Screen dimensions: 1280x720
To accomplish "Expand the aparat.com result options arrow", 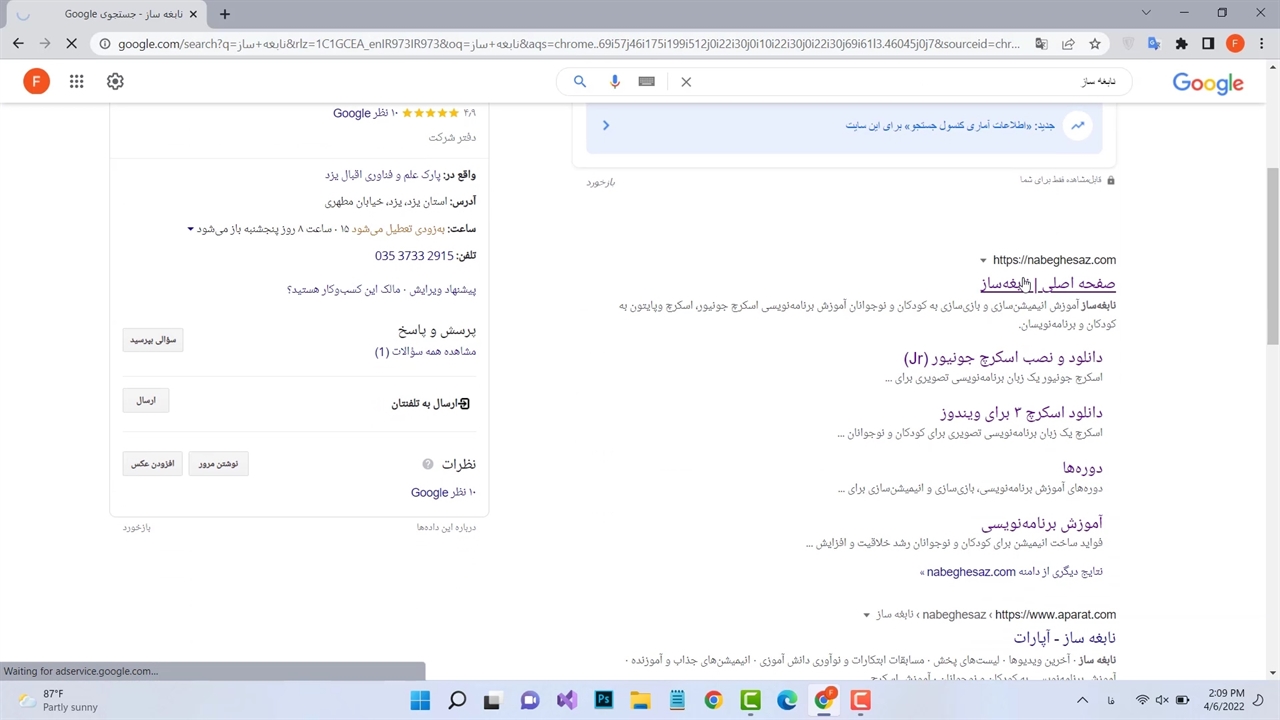I will pyautogui.click(x=867, y=615).
